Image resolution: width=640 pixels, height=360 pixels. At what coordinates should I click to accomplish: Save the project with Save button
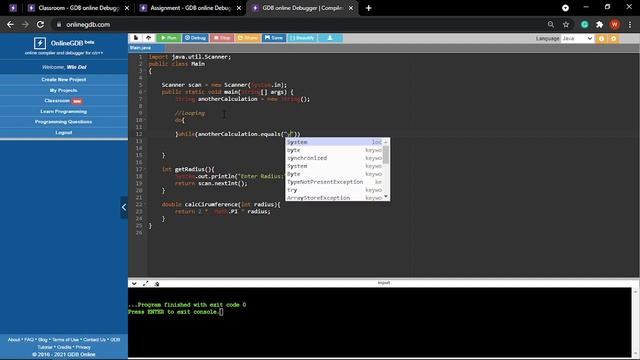[x=274, y=38]
